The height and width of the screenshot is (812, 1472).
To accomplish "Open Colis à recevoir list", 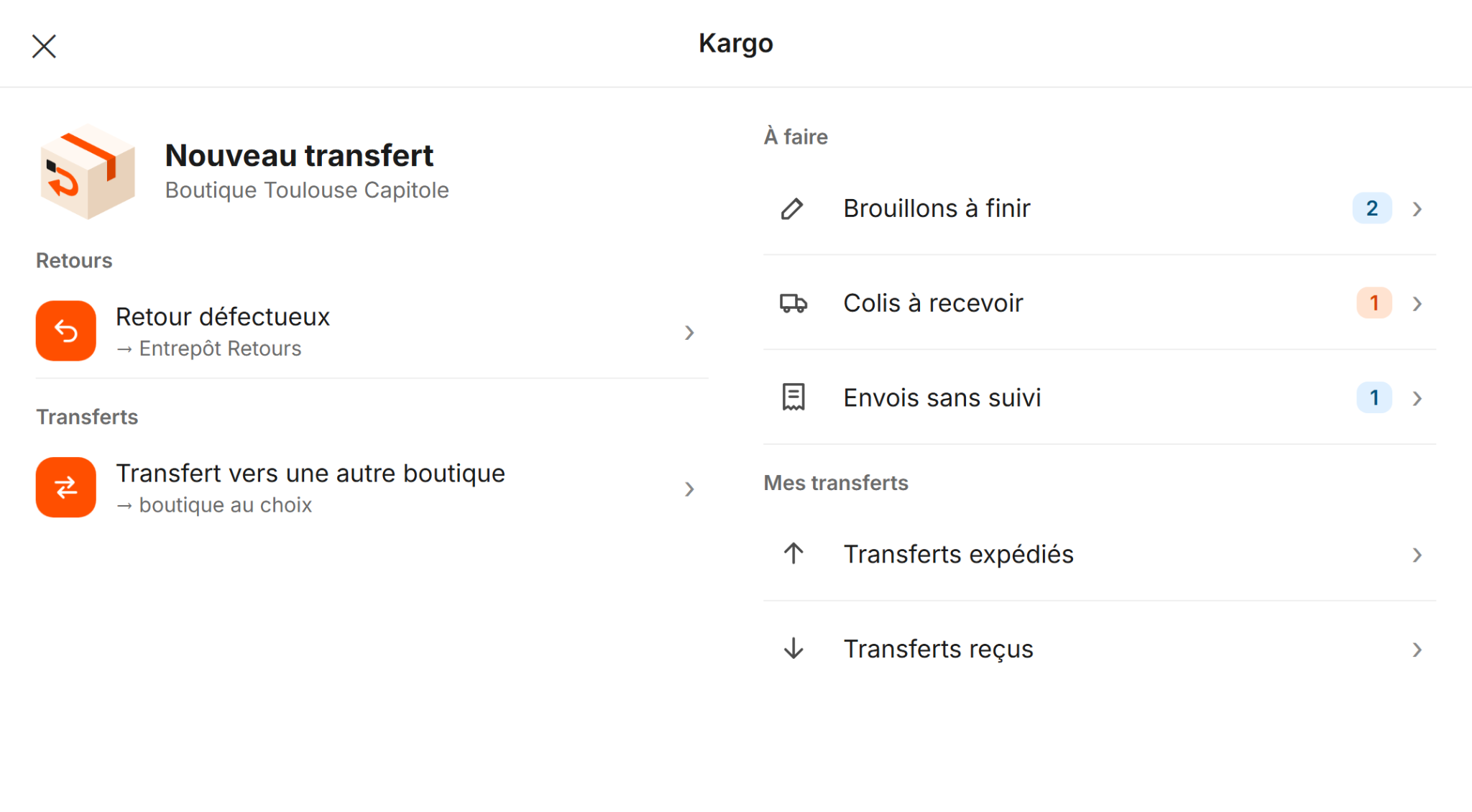I will pyautogui.click(x=1100, y=303).
